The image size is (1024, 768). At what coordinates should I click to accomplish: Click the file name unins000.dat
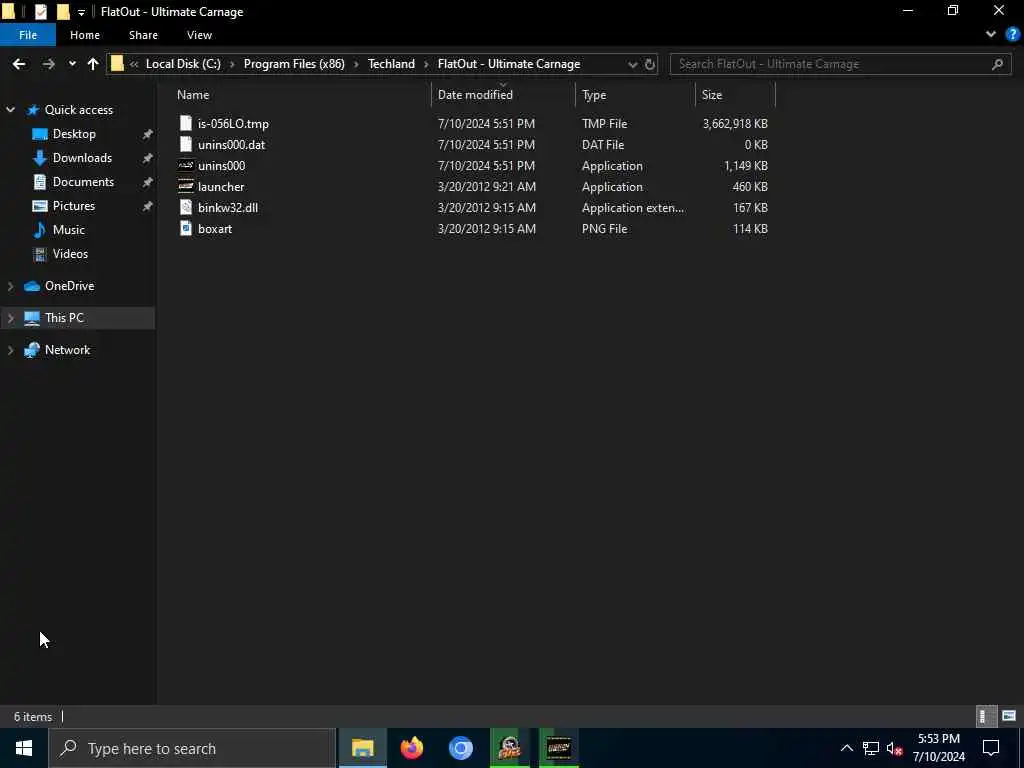coord(231,144)
